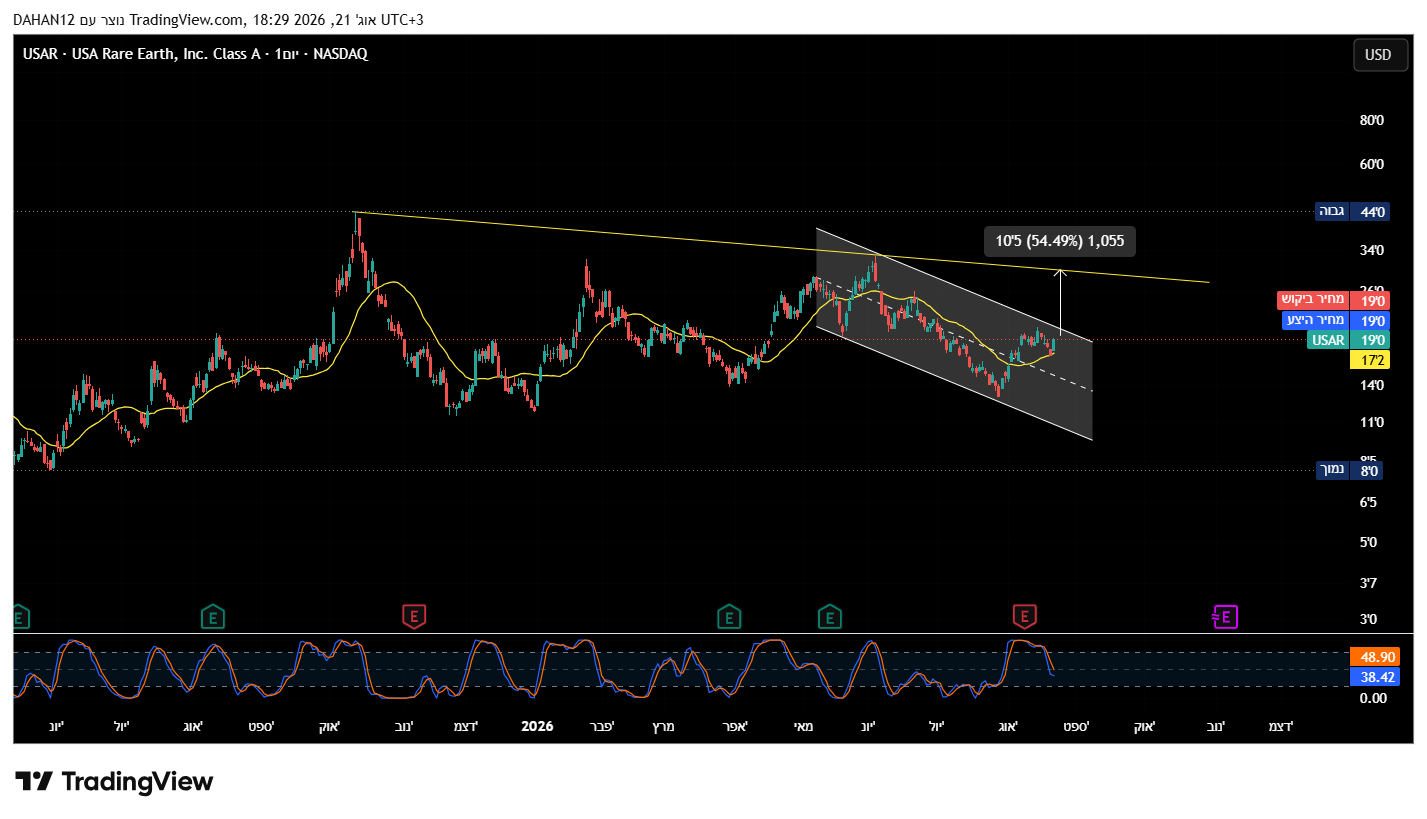Select the red מחיר ביקוש 19'0 label
1427x819 pixels.
pos(1333,301)
